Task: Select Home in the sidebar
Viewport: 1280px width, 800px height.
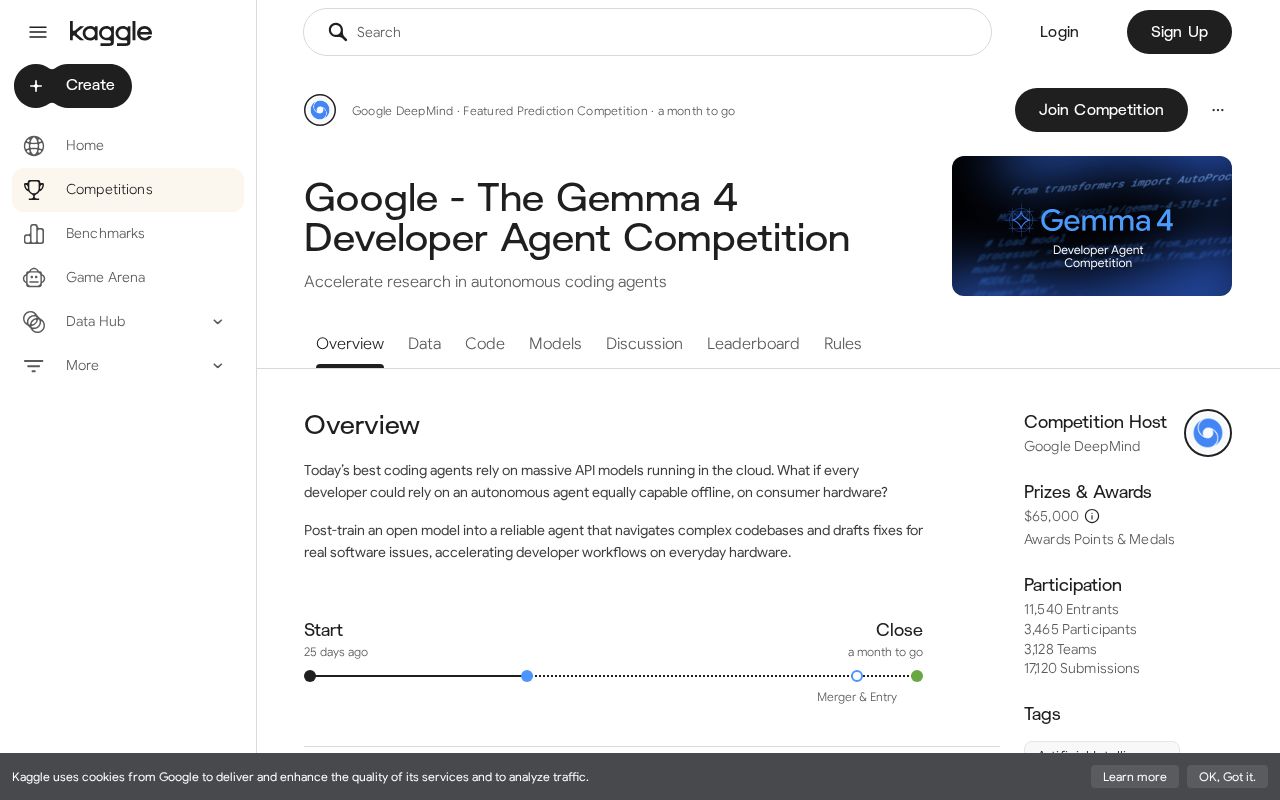Action: (x=128, y=146)
